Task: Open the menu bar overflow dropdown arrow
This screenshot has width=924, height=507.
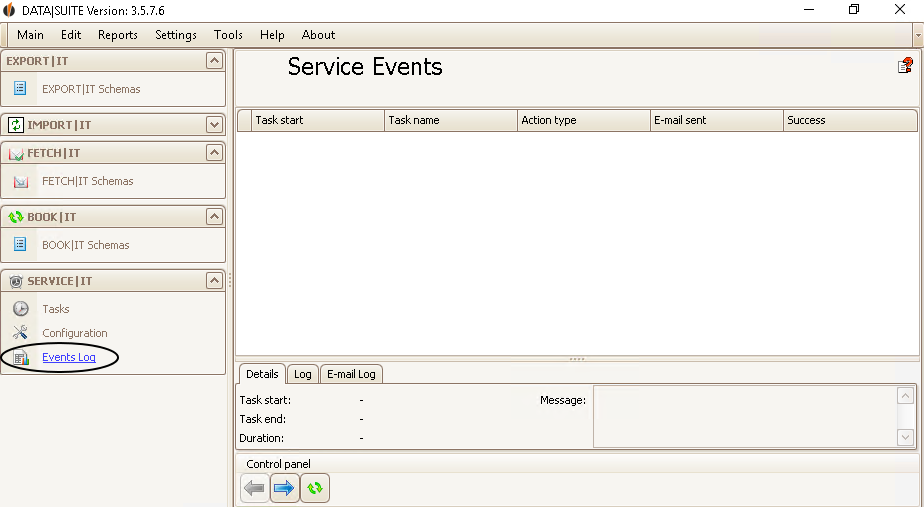Action: [x=918, y=35]
